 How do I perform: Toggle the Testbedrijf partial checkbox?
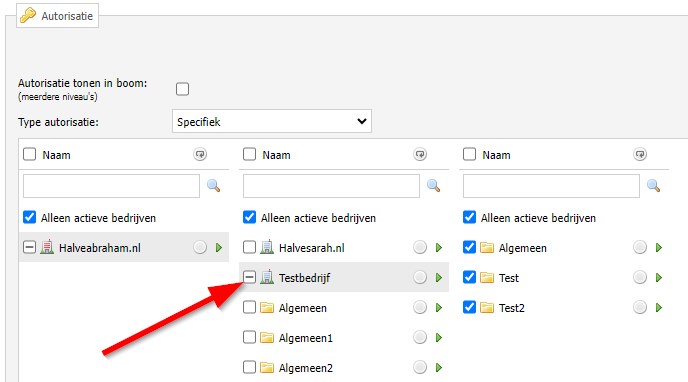[249, 277]
